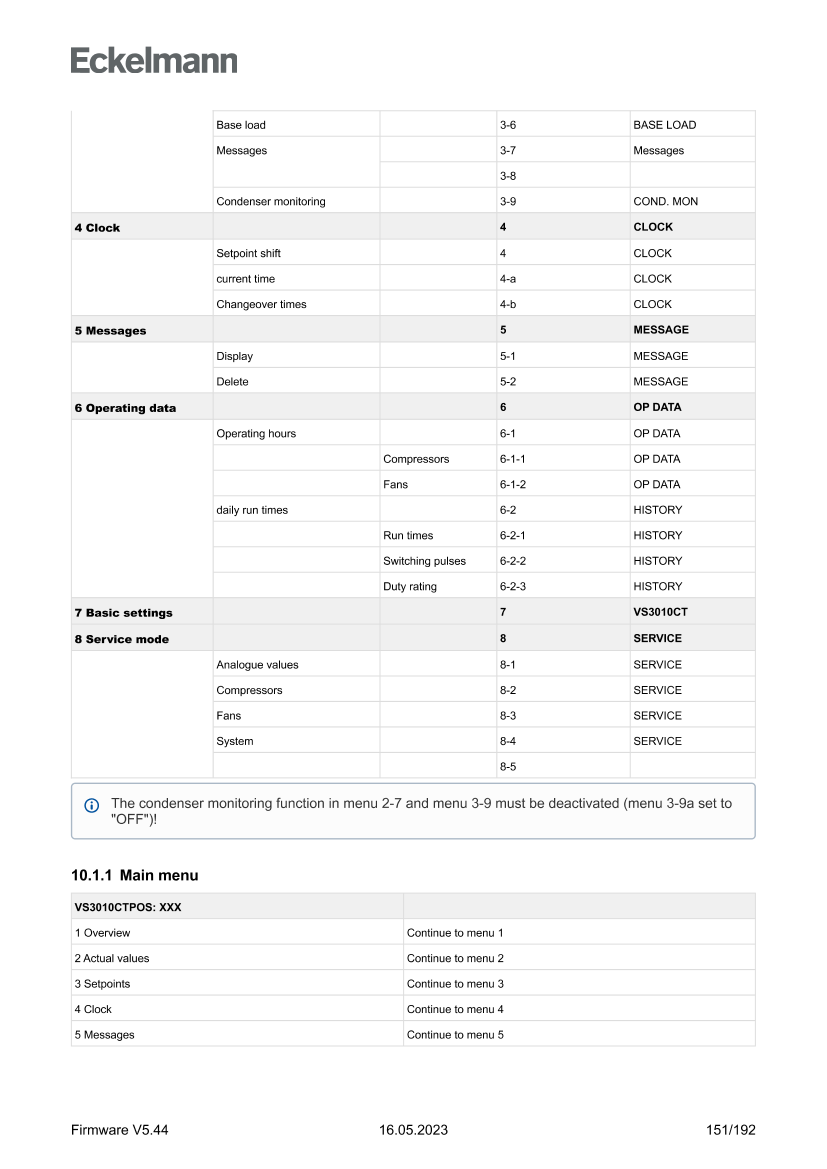Select the "10.1.1 Main menu" heading
827x1169 pixels.
coord(134,875)
